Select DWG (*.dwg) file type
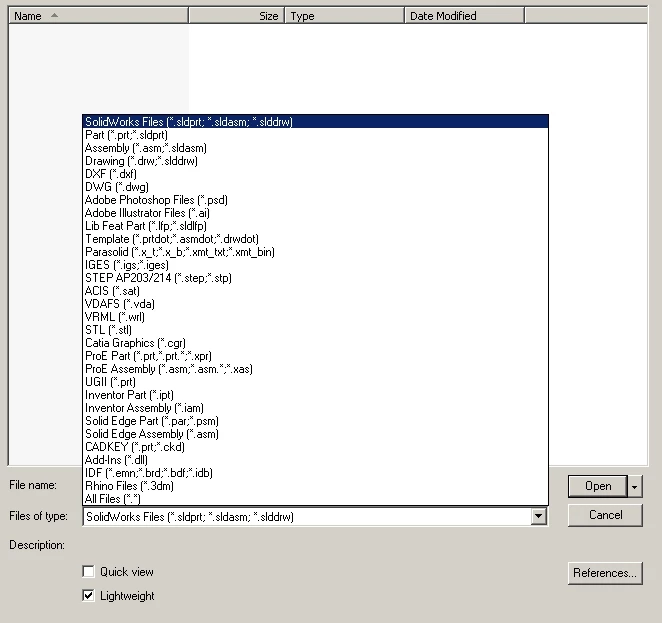 tap(315, 187)
